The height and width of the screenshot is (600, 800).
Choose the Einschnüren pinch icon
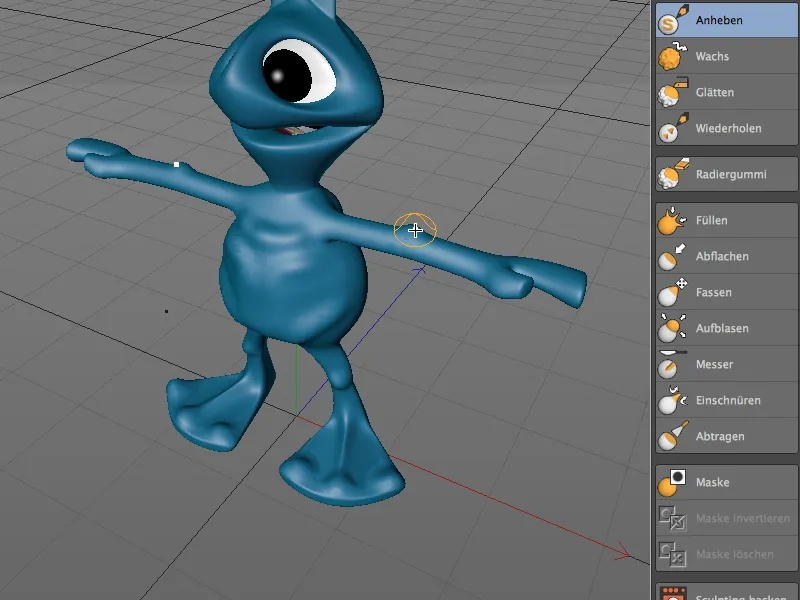point(672,400)
